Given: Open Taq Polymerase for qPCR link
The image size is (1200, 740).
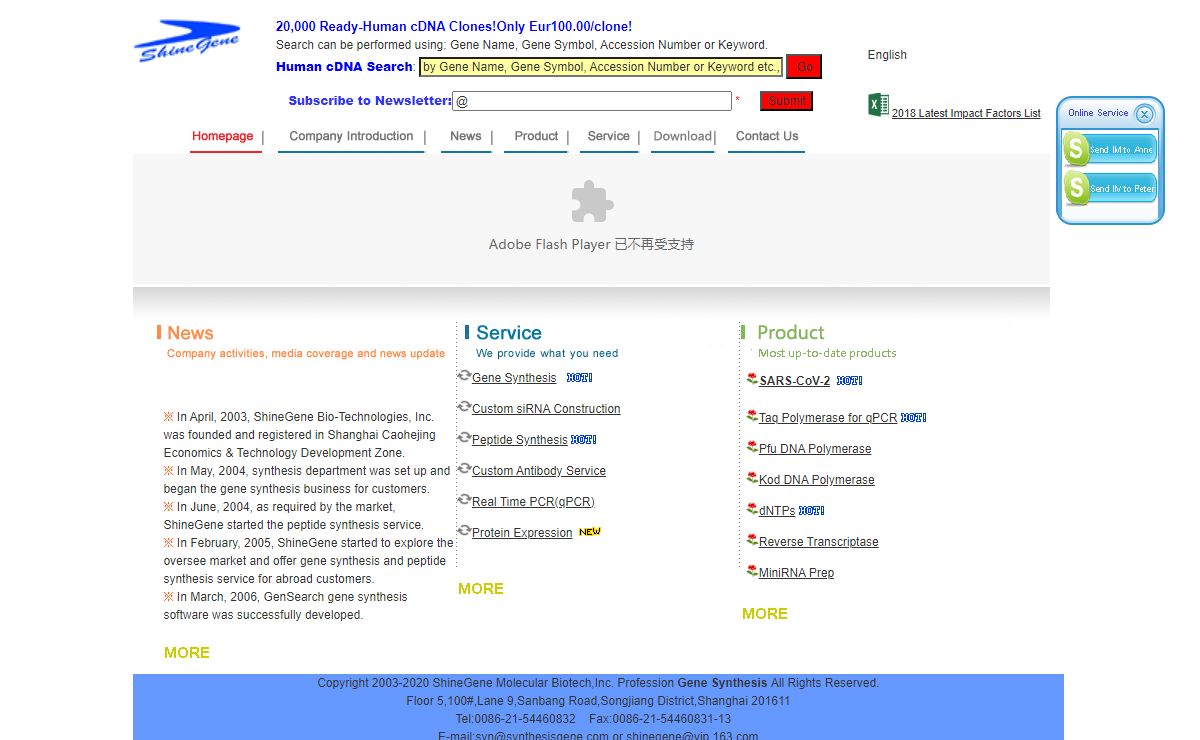Looking at the screenshot, I should coord(828,418).
